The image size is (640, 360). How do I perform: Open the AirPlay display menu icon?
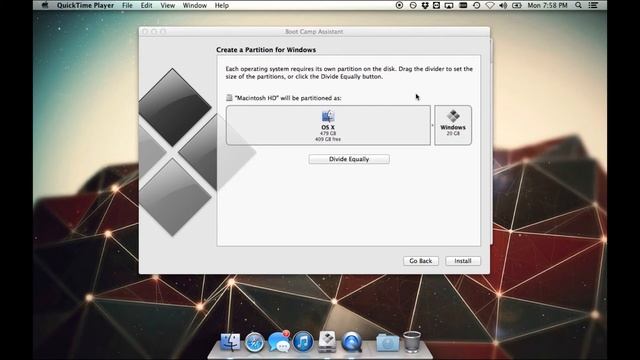tap(449, 5)
